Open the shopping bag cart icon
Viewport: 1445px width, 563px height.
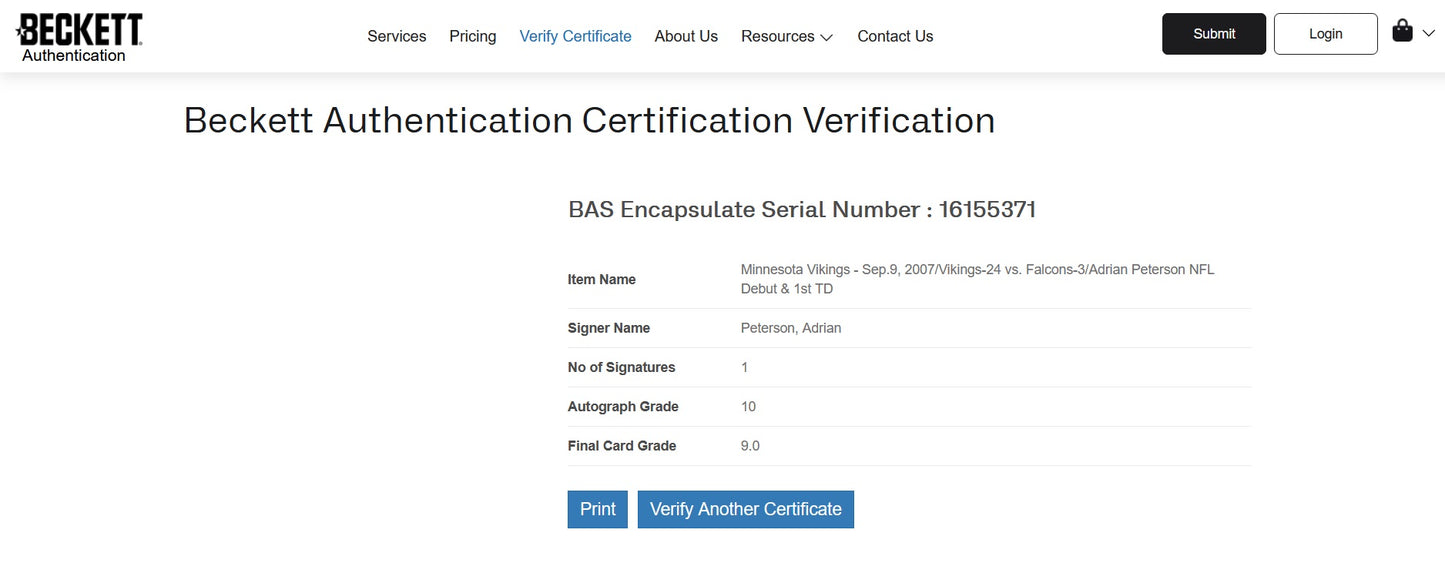(1402, 32)
